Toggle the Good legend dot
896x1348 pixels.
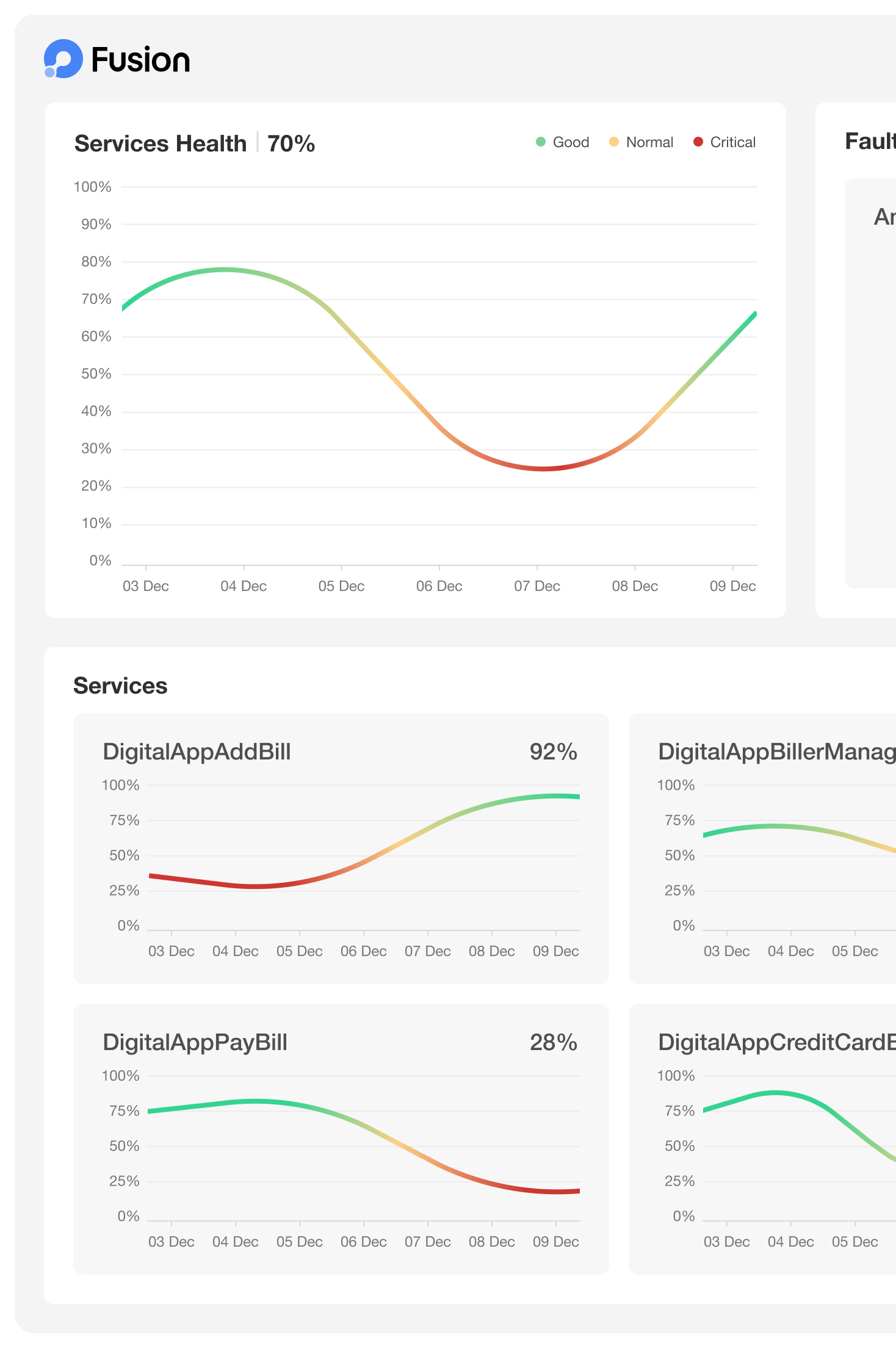point(540,142)
